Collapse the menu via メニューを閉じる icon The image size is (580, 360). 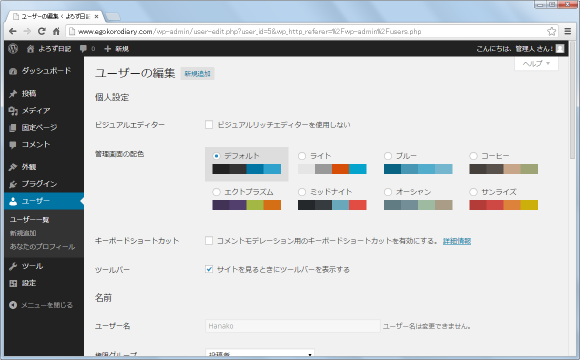click(13, 305)
